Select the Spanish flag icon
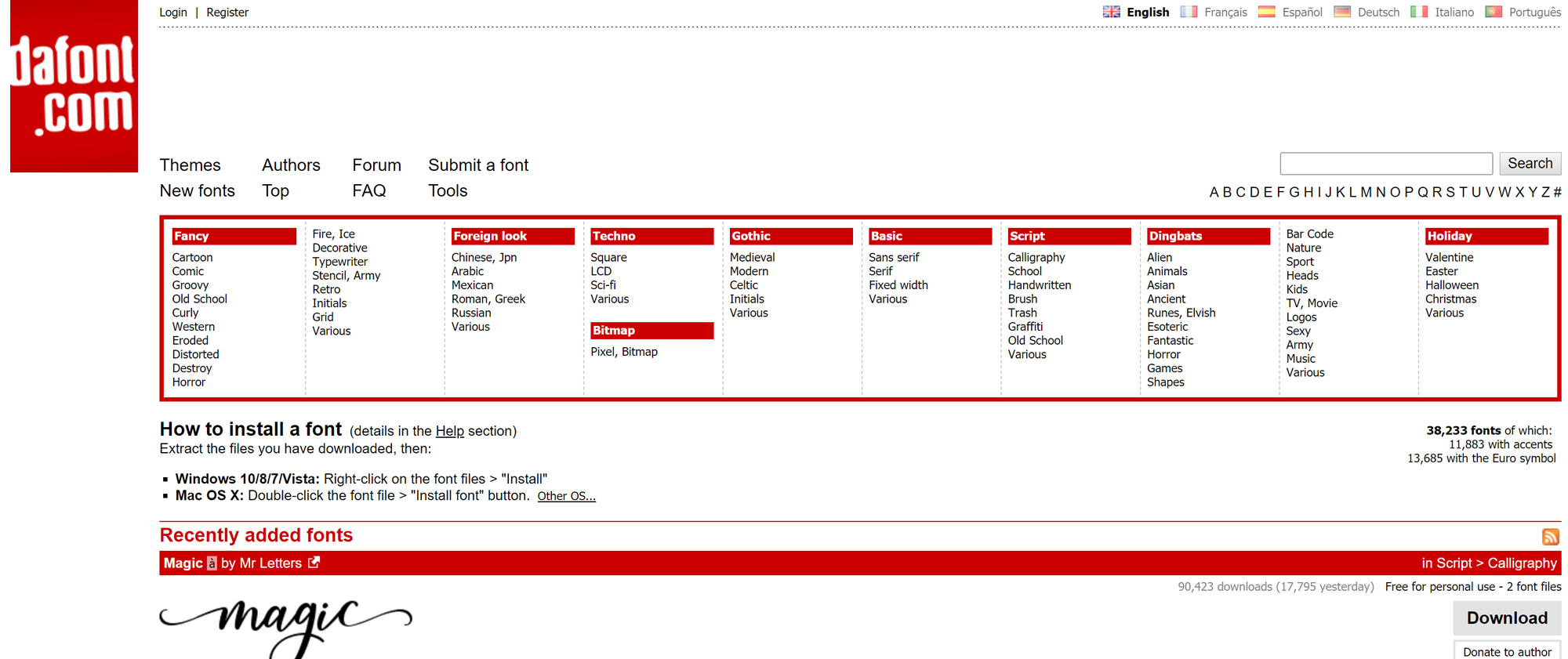1568x659 pixels. 1266,12
